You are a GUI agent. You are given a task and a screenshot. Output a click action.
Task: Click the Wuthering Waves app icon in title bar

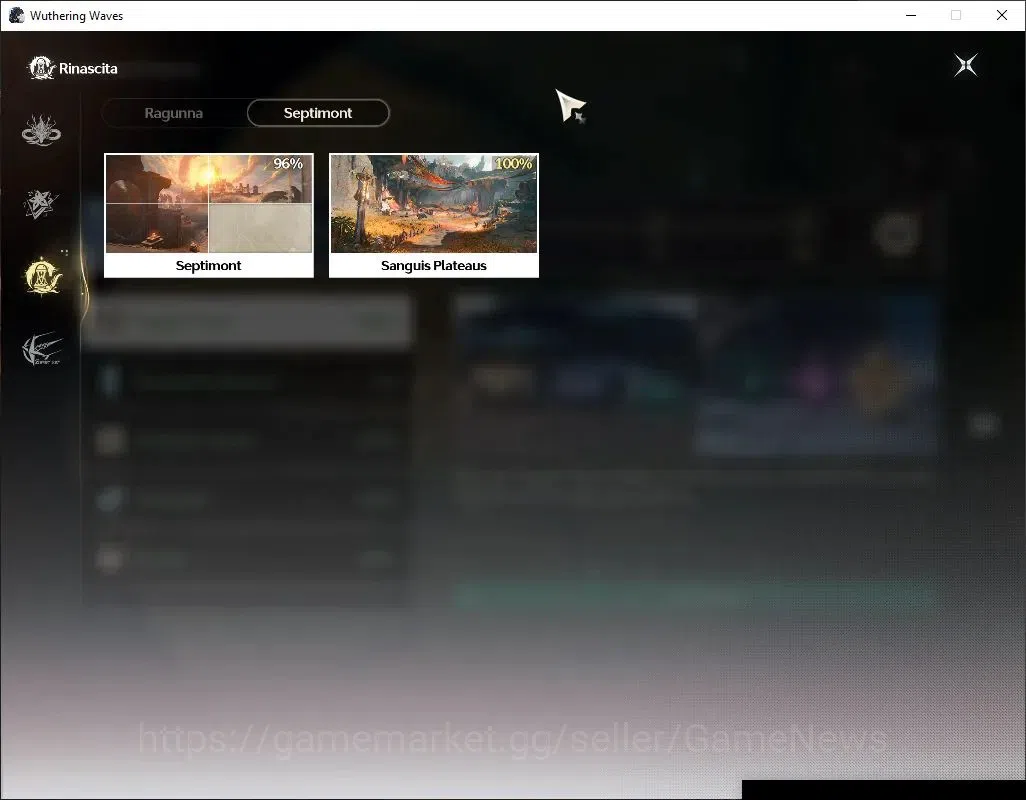coord(16,15)
